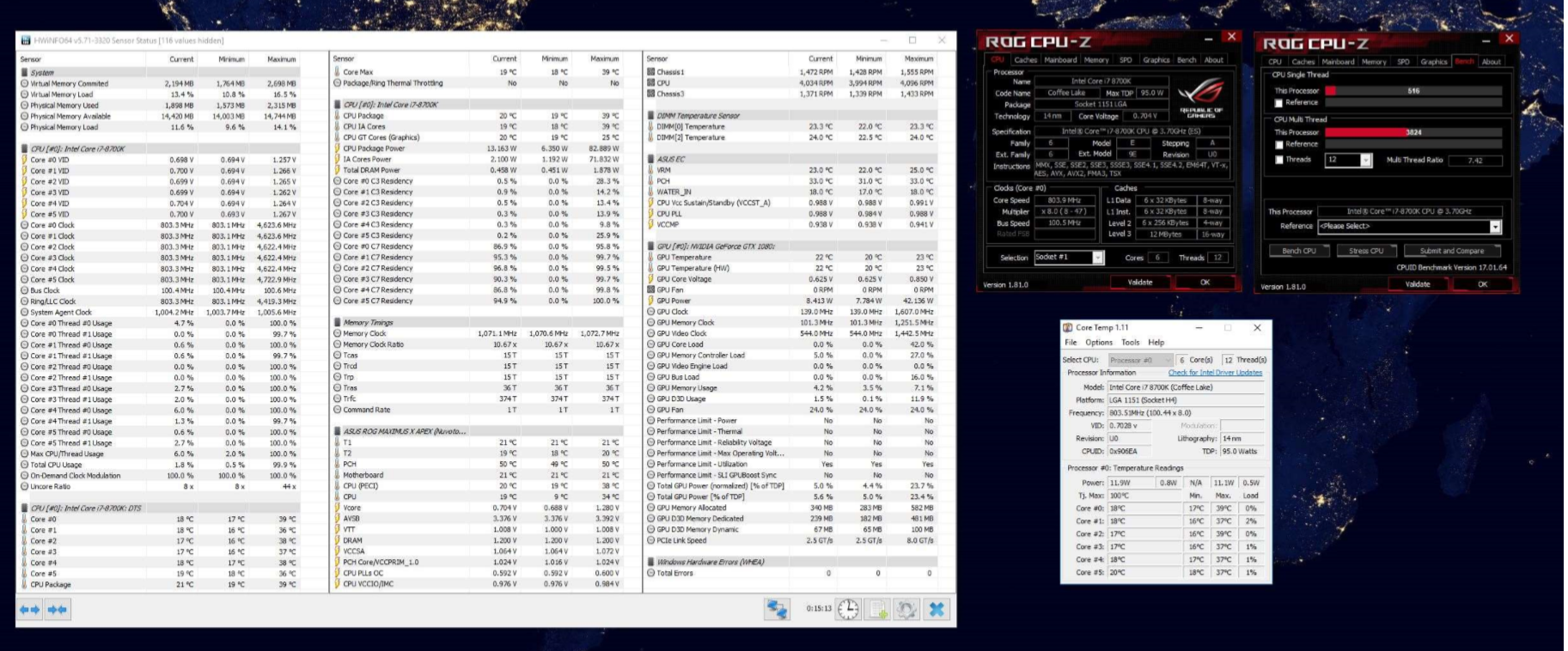Open About tab in the CPU-Z processor window
The width and height of the screenshot is (1568, 651).
point(1213,60)
